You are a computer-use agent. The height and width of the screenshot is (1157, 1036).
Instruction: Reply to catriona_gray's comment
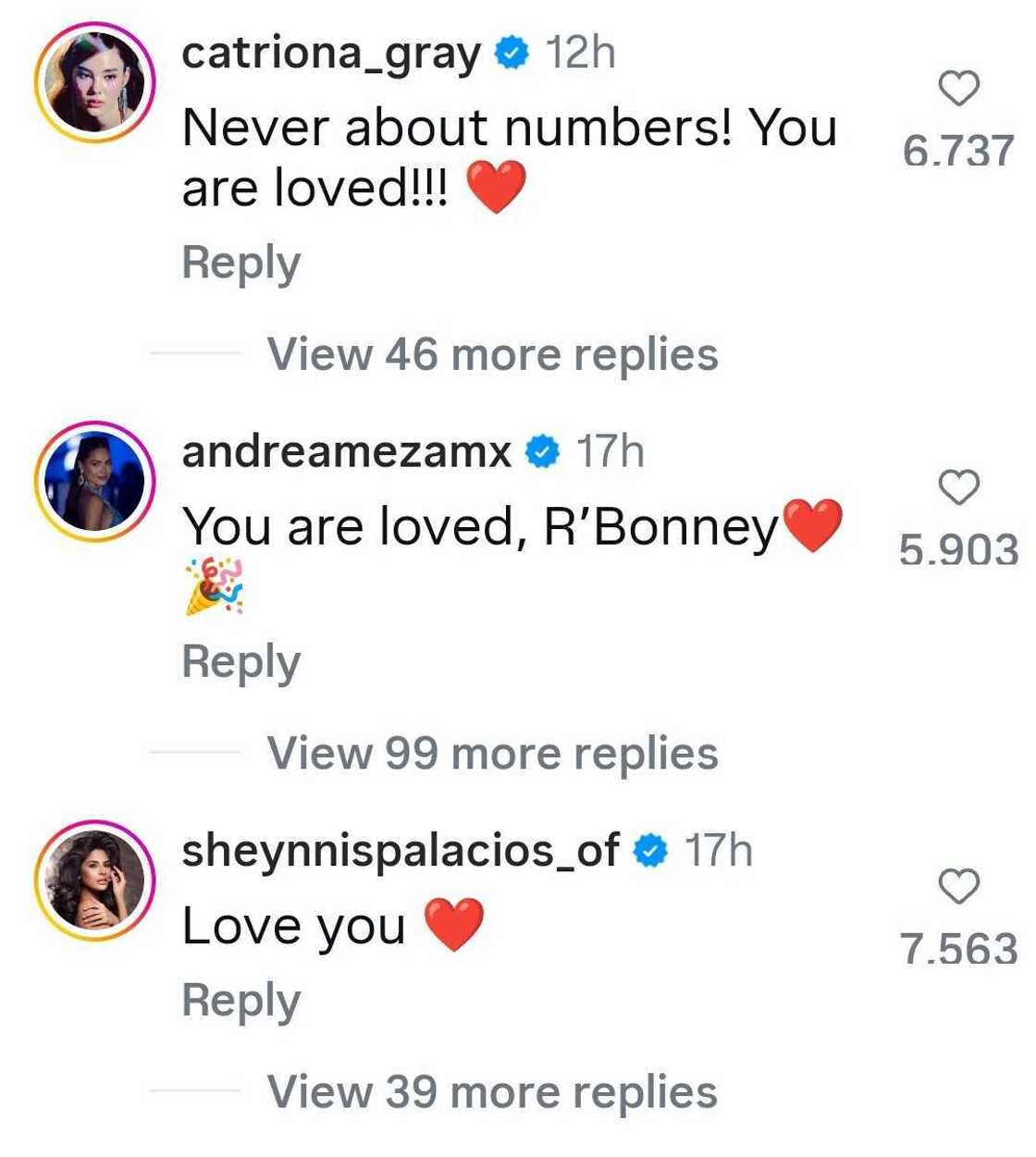coord(241,262)
